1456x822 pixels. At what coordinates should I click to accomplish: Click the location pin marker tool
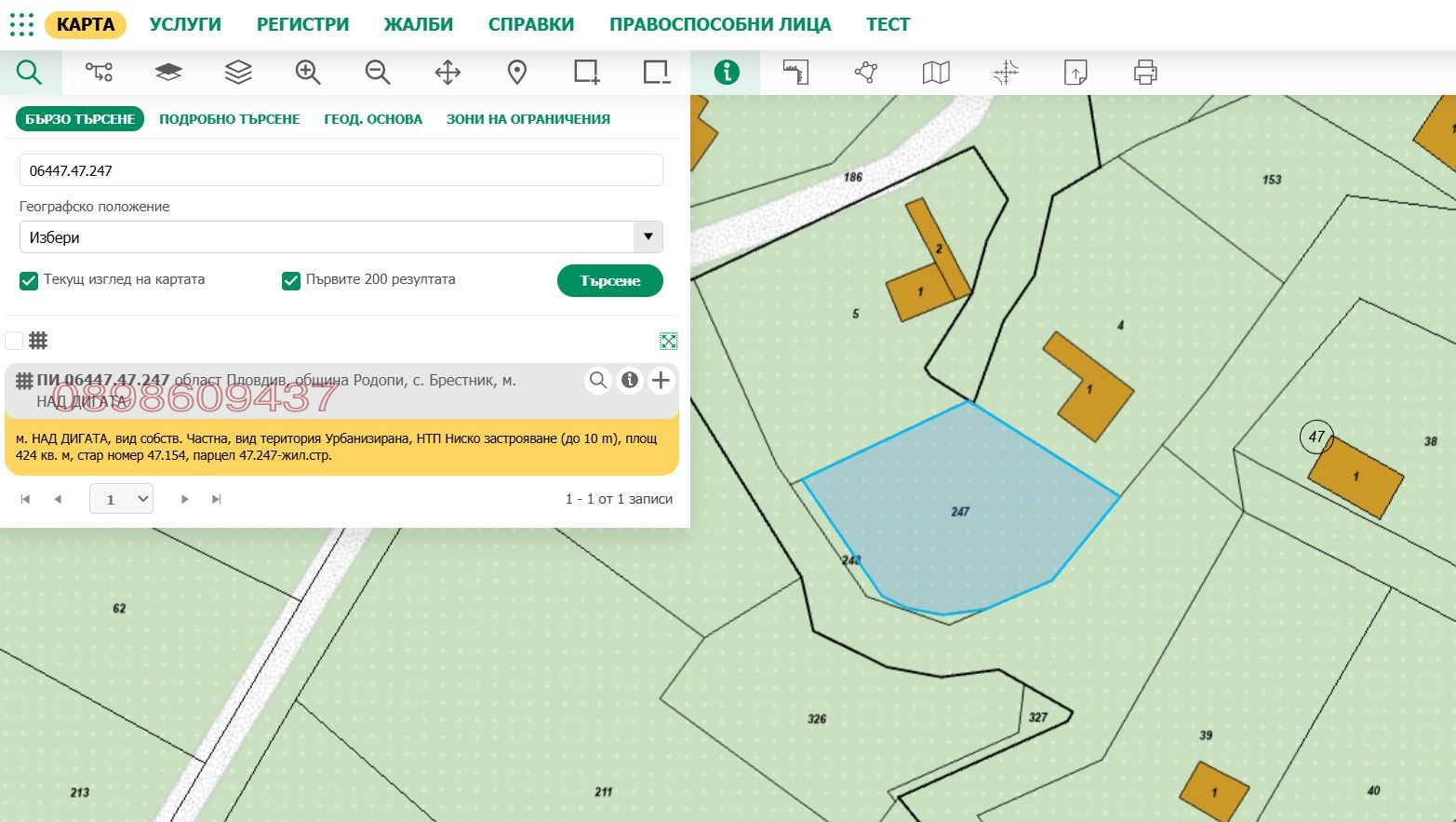tap(517, 73)
